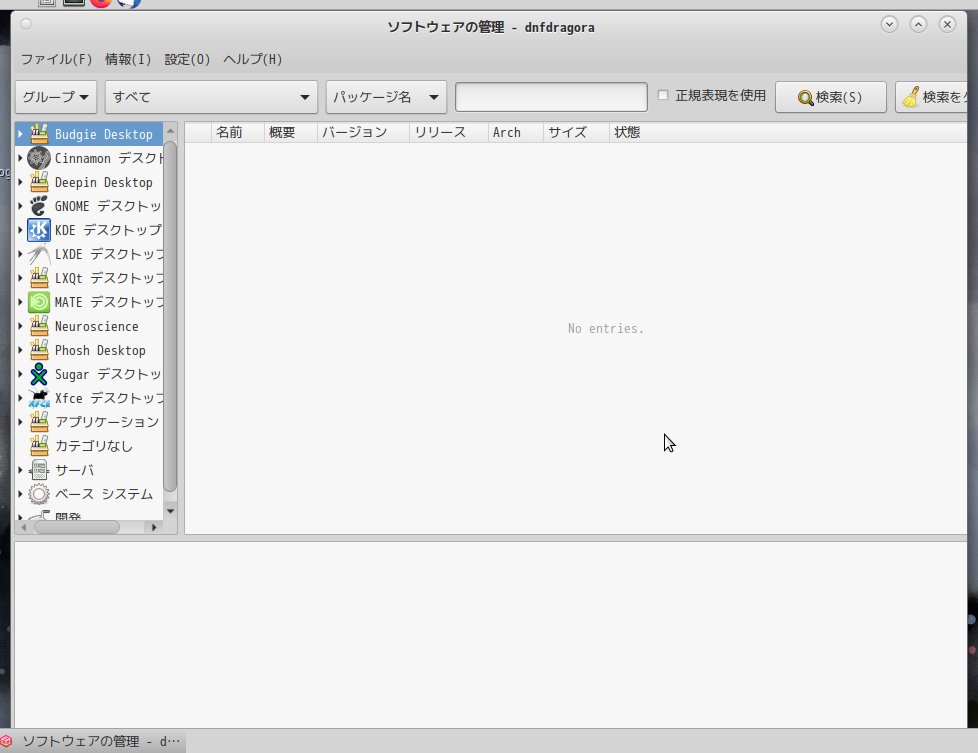Open the 設定(O) menu
This screenshot has width=978, height=753.
coord(187,59)
